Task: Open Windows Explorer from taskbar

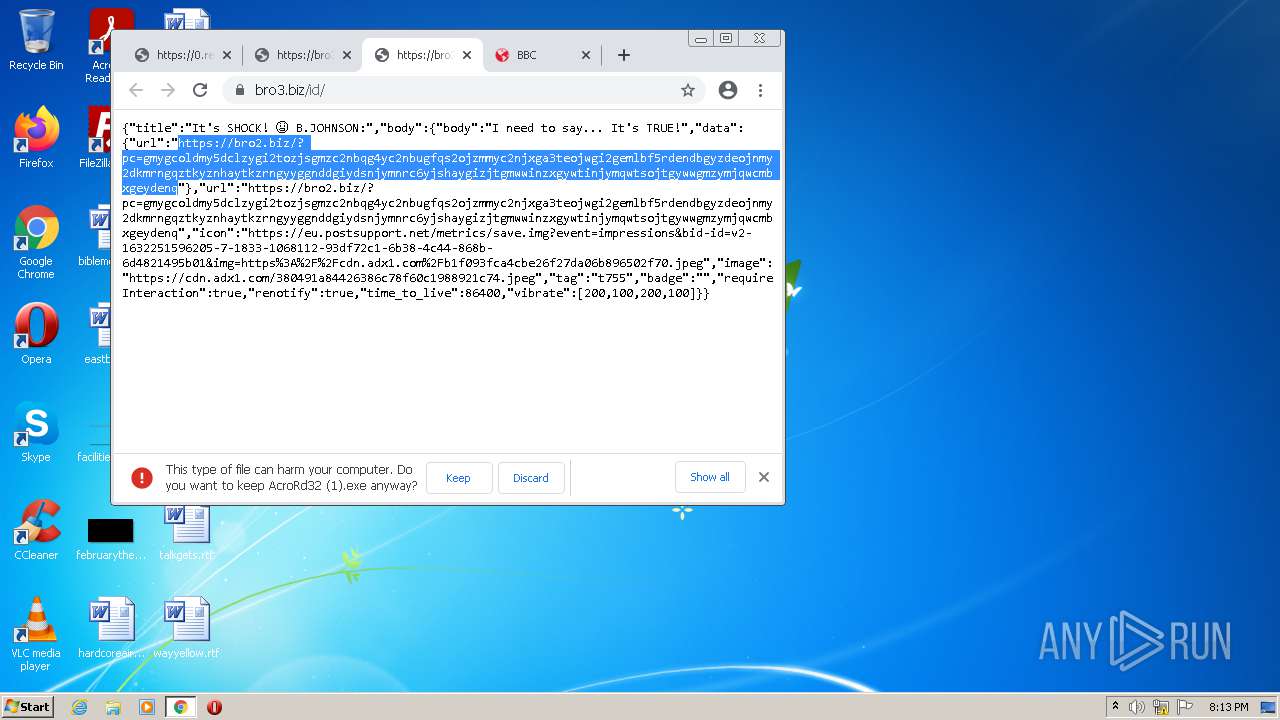Action: (113, 707)
